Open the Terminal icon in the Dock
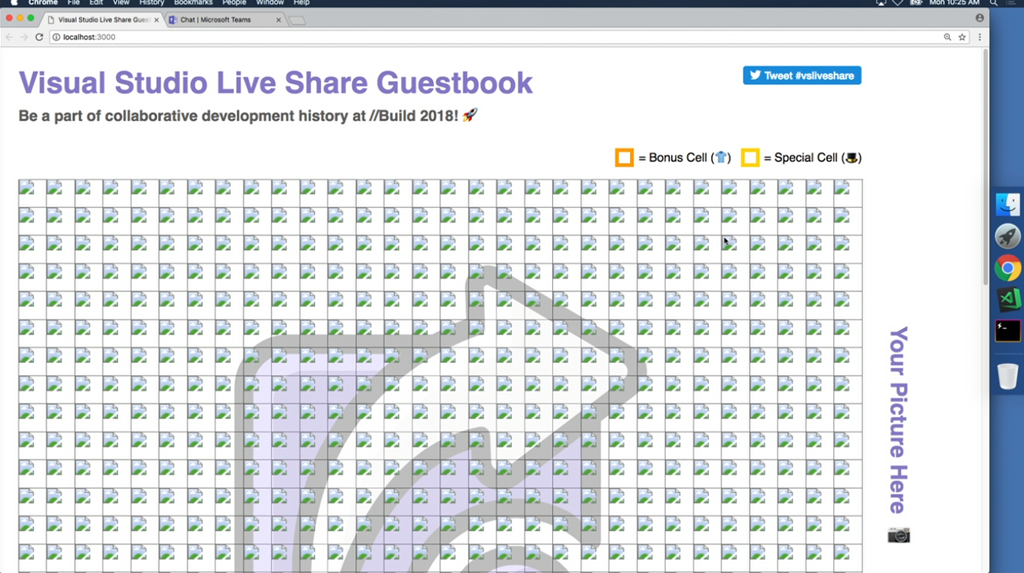The image size is (1024, 573). click(1008, 331)
